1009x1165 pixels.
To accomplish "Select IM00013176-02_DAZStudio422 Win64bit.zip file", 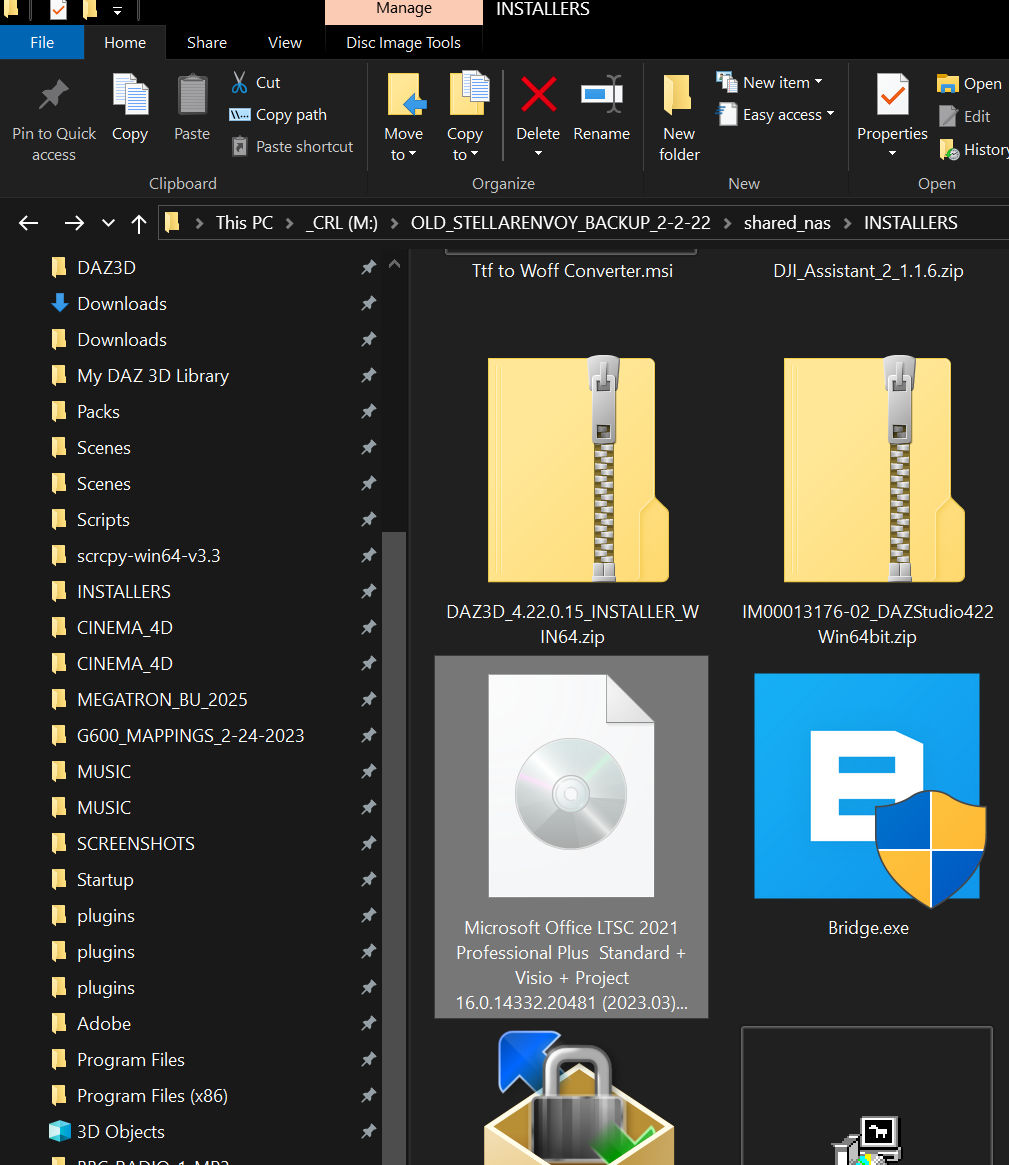I will tap(868, 501).
